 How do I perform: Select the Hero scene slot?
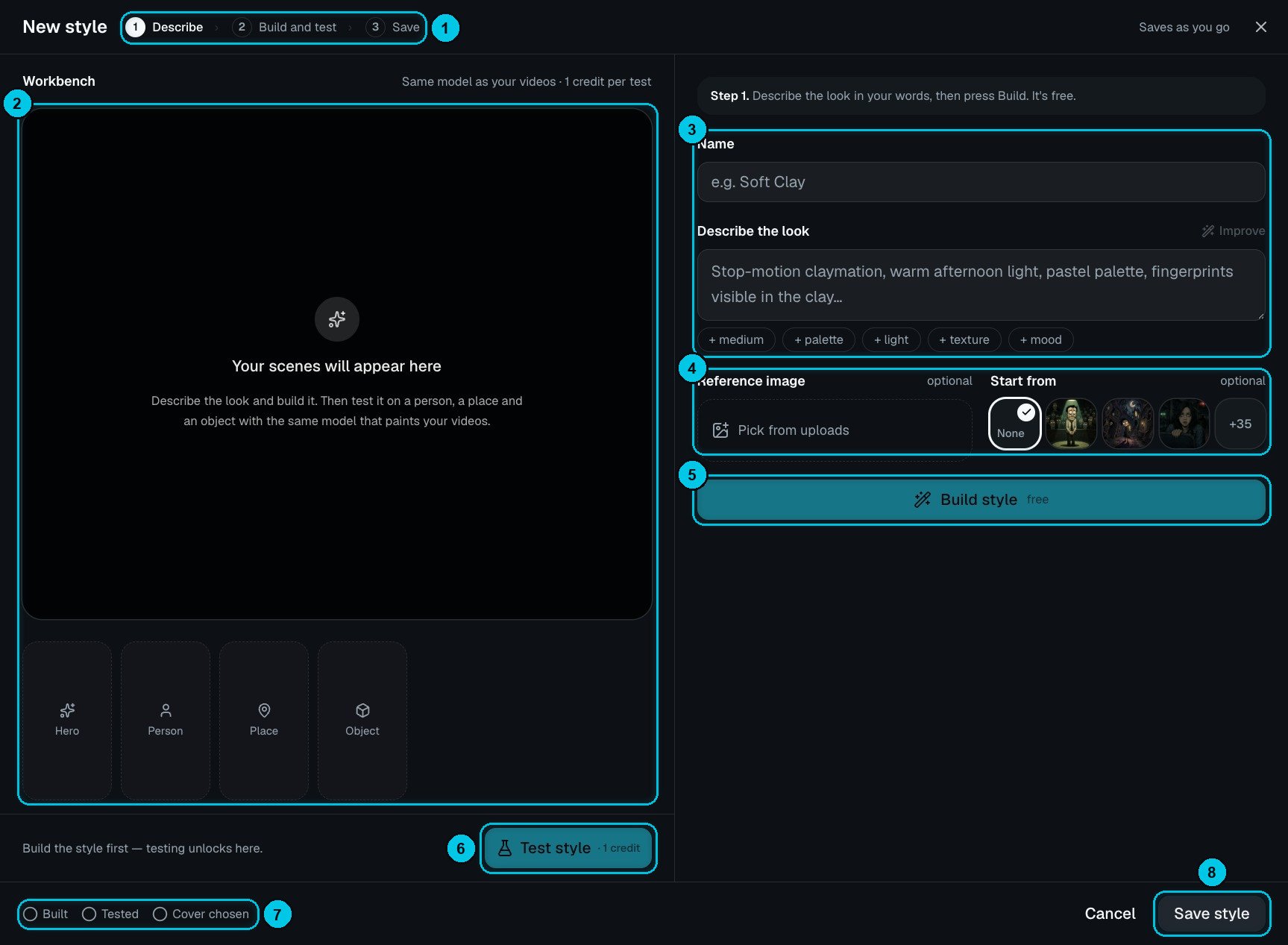(x=67, y=720)
